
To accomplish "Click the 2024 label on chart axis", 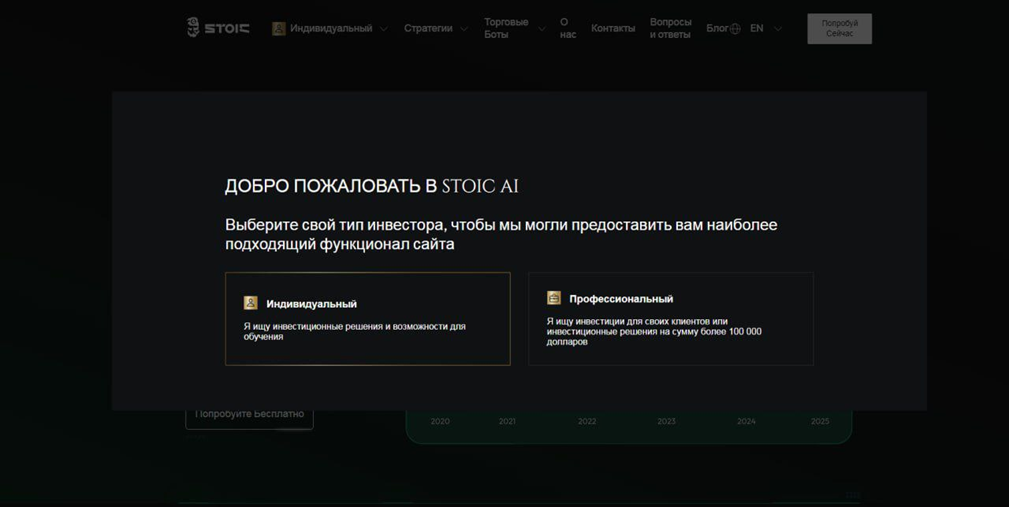I will pos(746,421).
